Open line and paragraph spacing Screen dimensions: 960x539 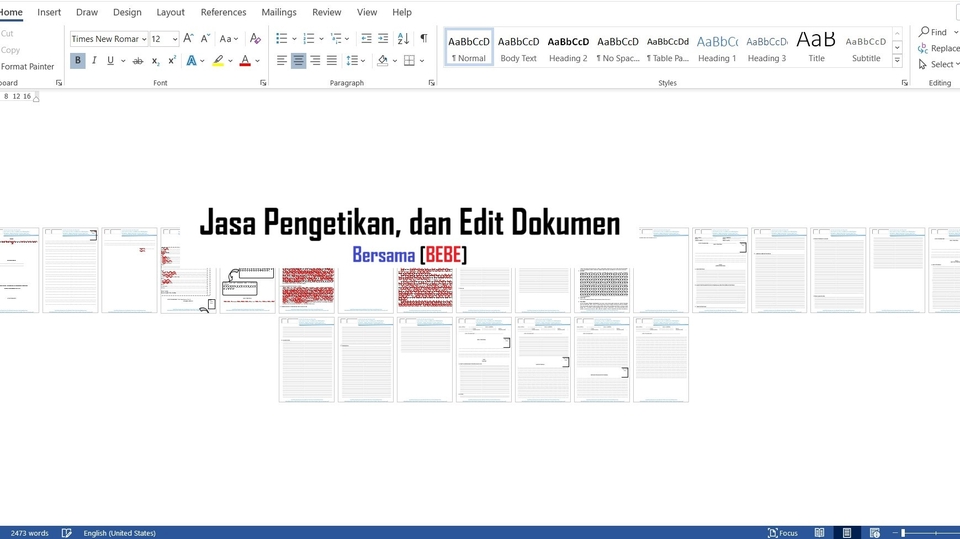(352, 61)
